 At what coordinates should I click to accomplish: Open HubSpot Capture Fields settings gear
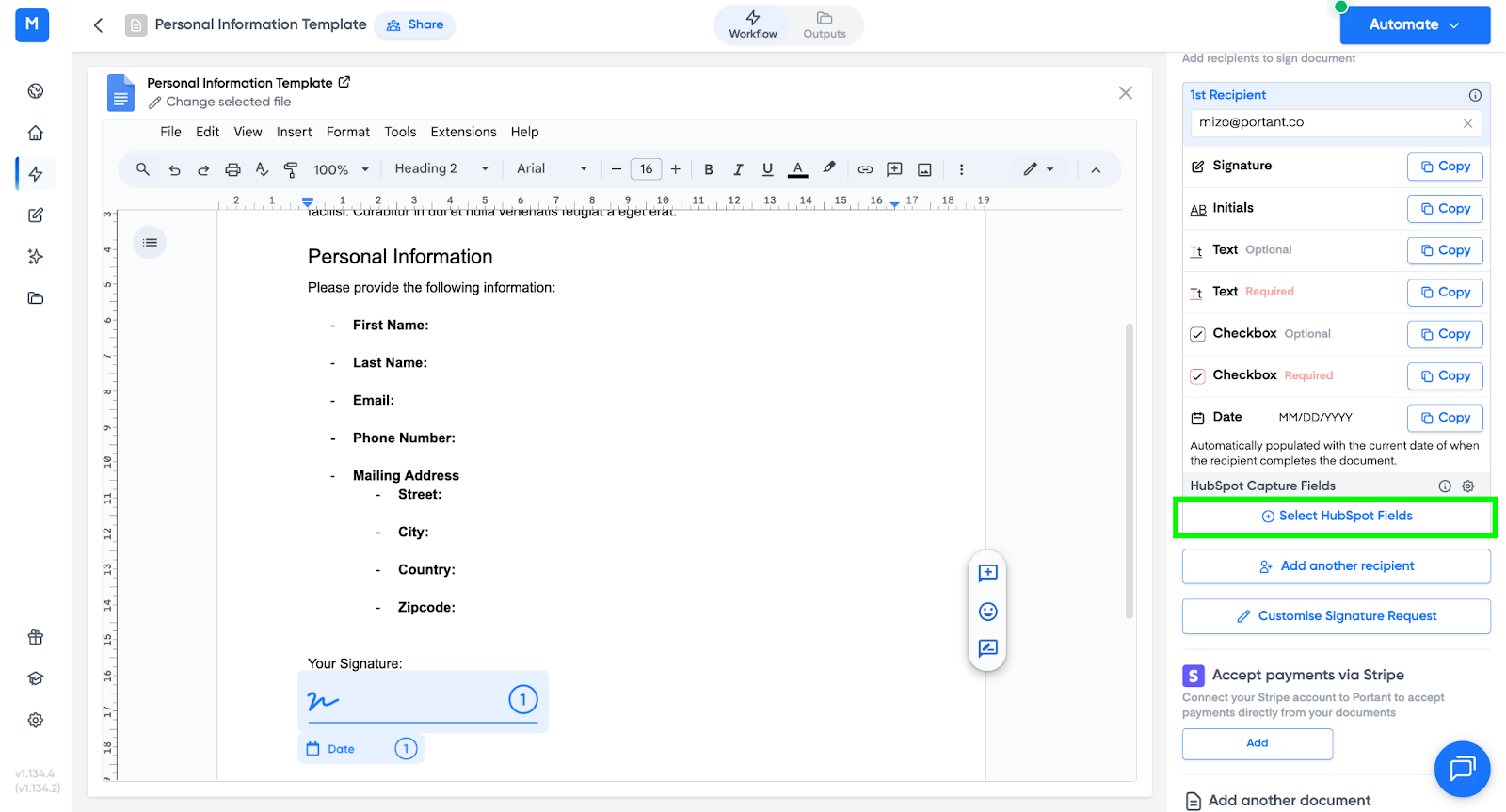(1467, 486)
